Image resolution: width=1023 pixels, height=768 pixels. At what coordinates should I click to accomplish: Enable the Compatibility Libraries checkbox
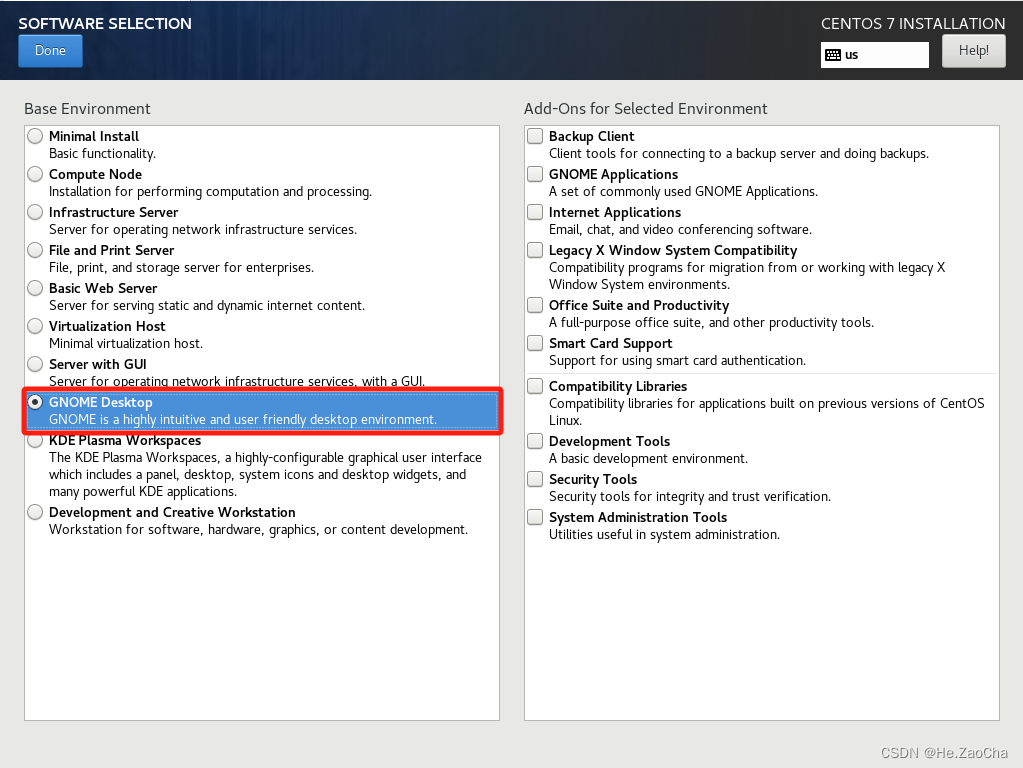click(535, 386)
